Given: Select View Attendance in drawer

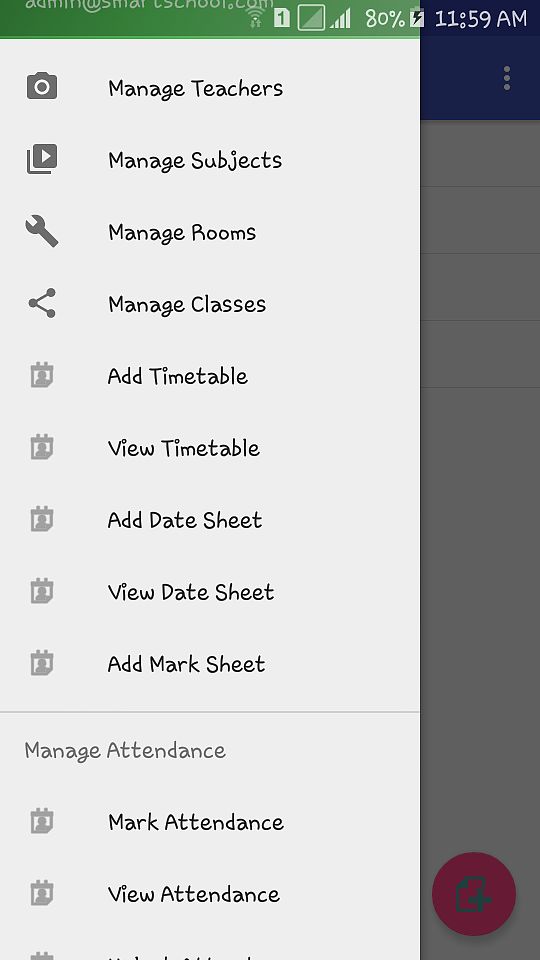Looking at the screenshot, I should (210, 894).
